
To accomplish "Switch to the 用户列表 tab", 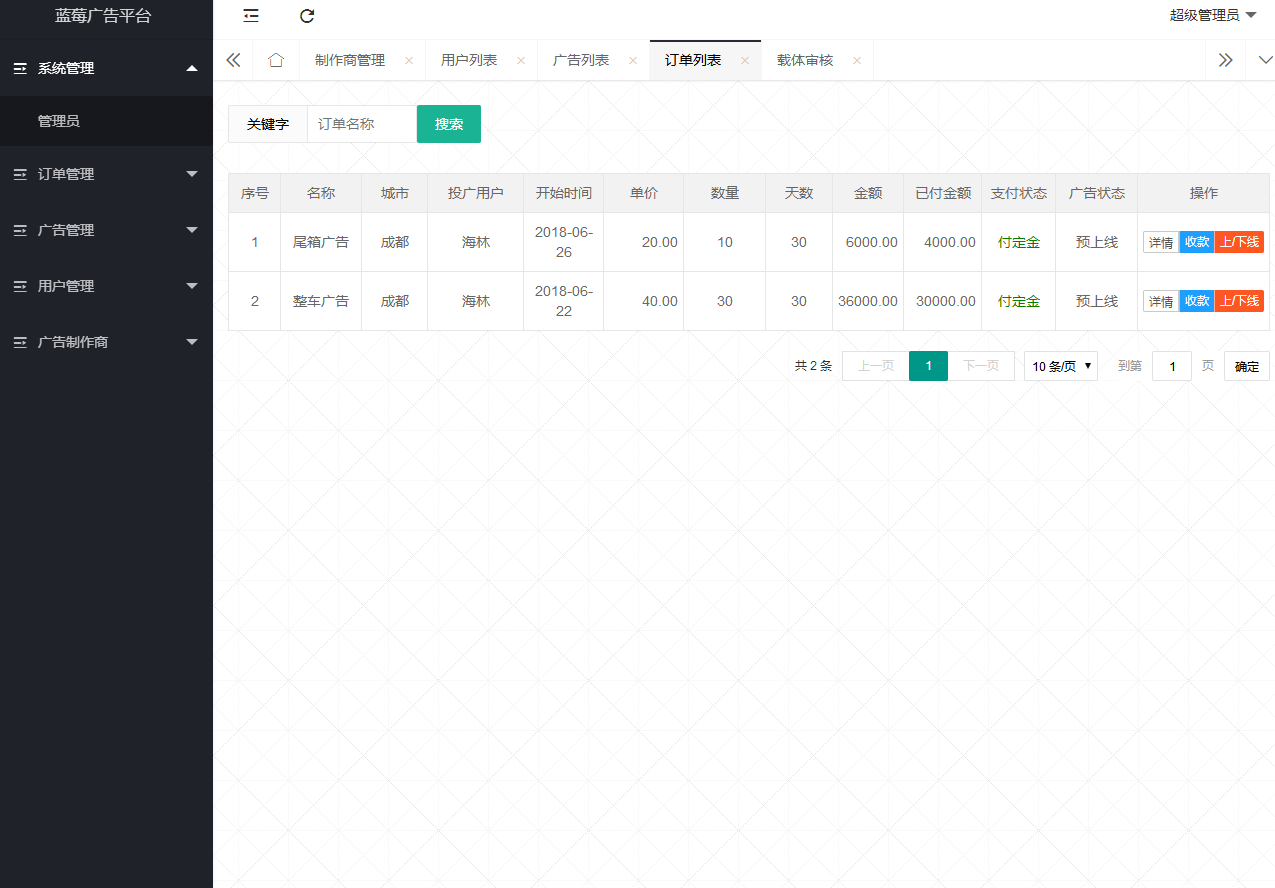I will click(469, 60).
